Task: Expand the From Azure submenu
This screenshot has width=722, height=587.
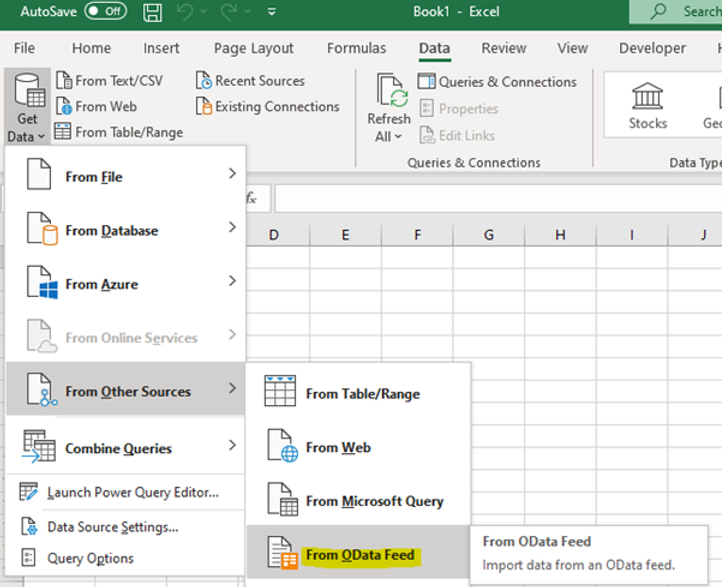Action: tap(125, 282)
